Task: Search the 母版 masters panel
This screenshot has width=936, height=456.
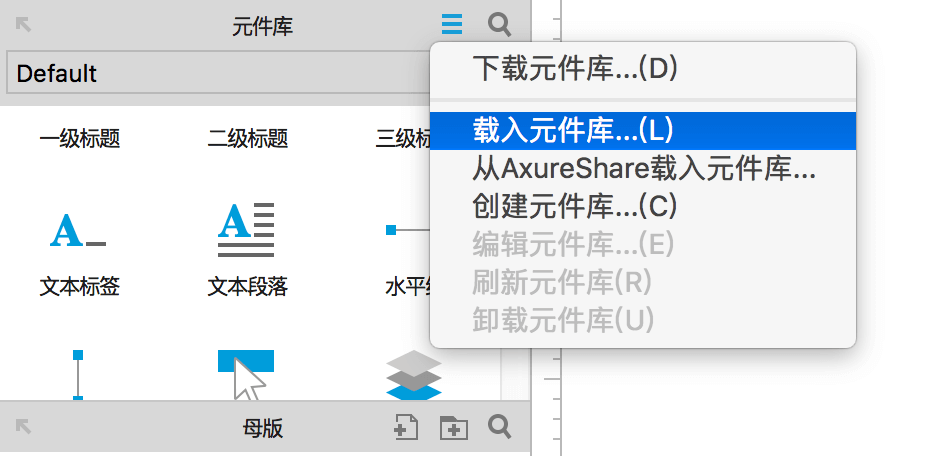Action: pyautogui.click(x=499, y=427)
